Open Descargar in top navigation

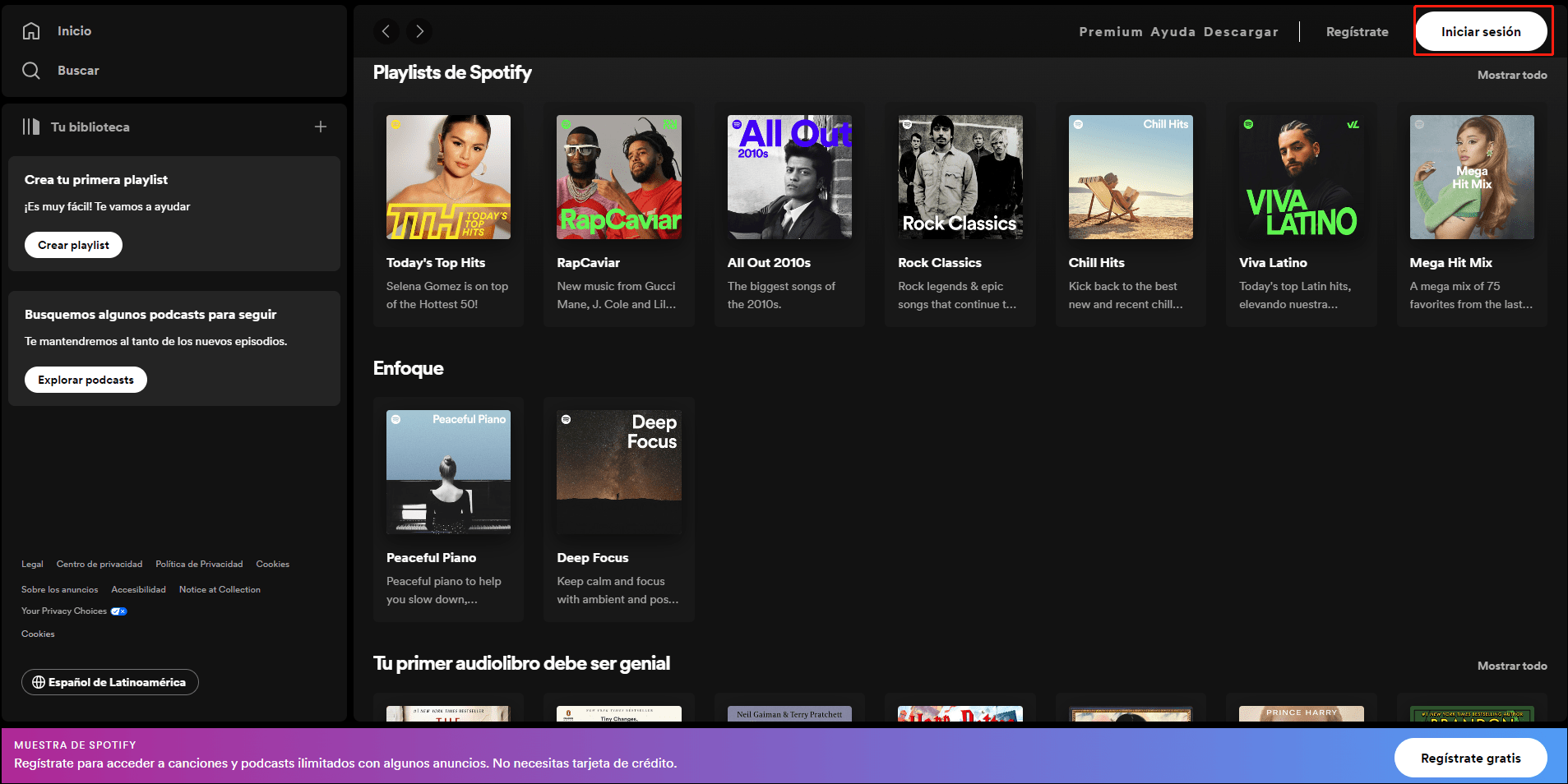pyautogui.click(x=1241, y=31)
